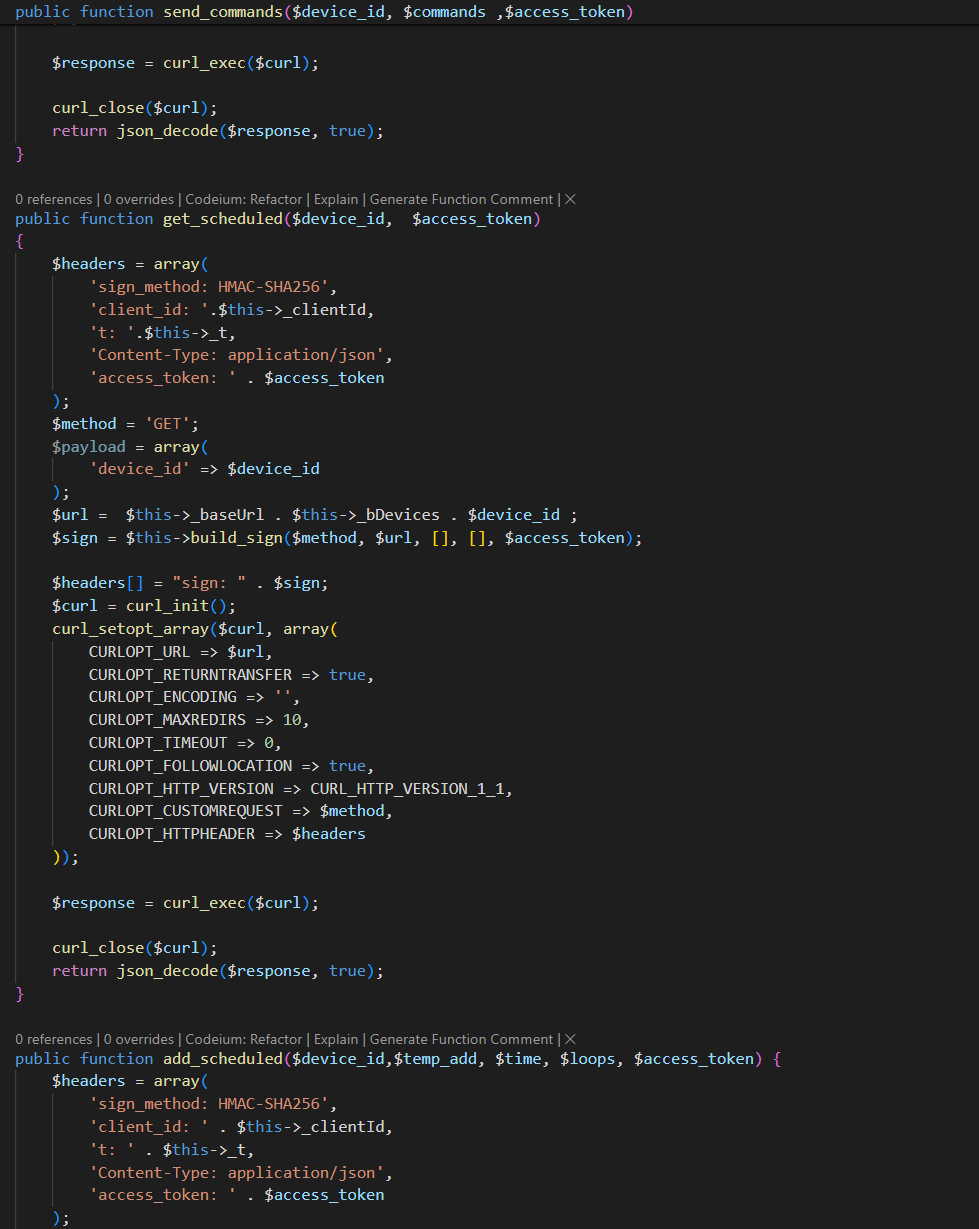Image resolution: width=979 pixels, height=1229 pixels.
Task: Click Explain link above add_scheduled function
Action: click(335, 1039)
